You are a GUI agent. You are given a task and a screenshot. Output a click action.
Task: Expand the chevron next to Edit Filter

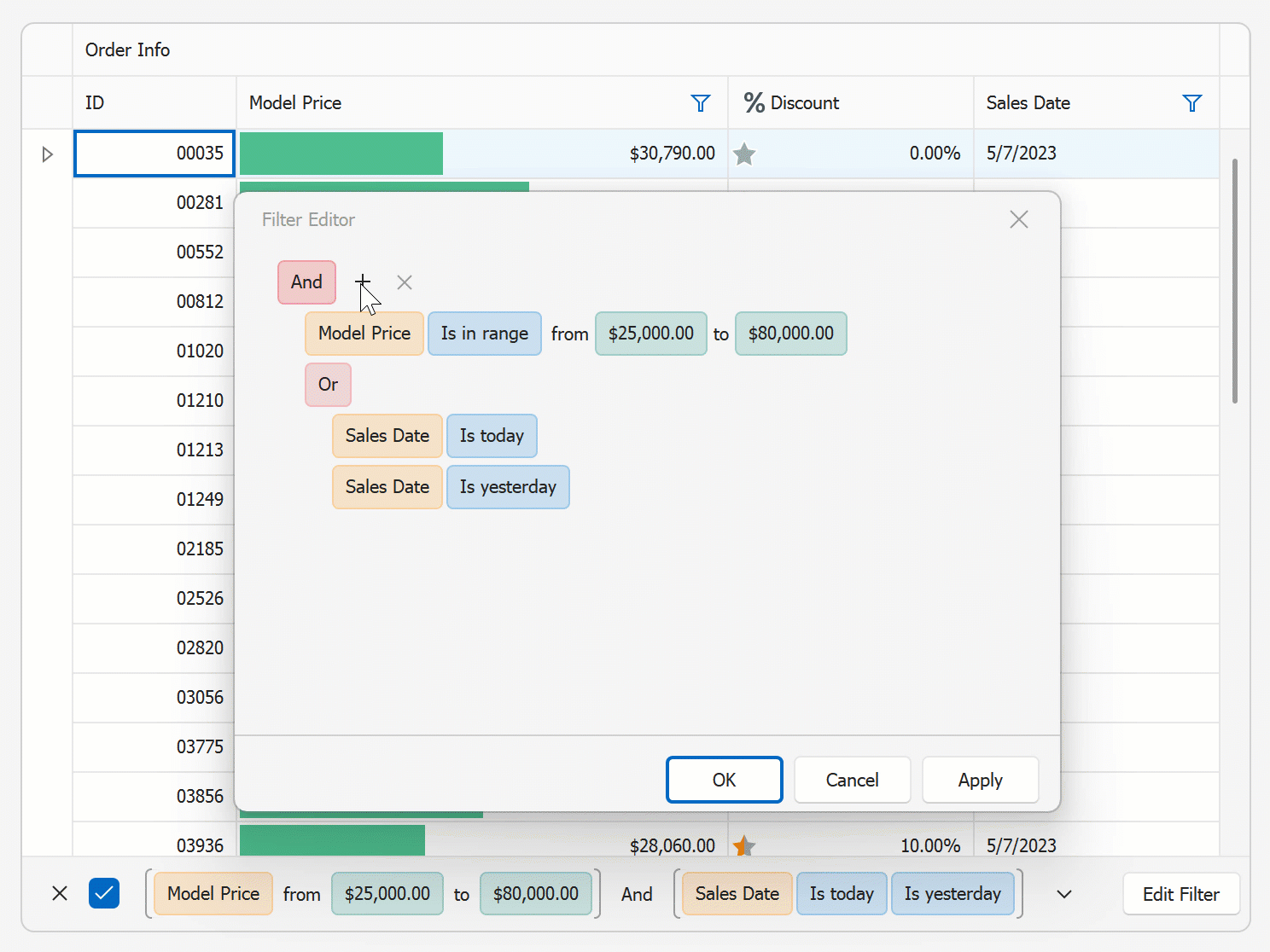coord(1063,893)
